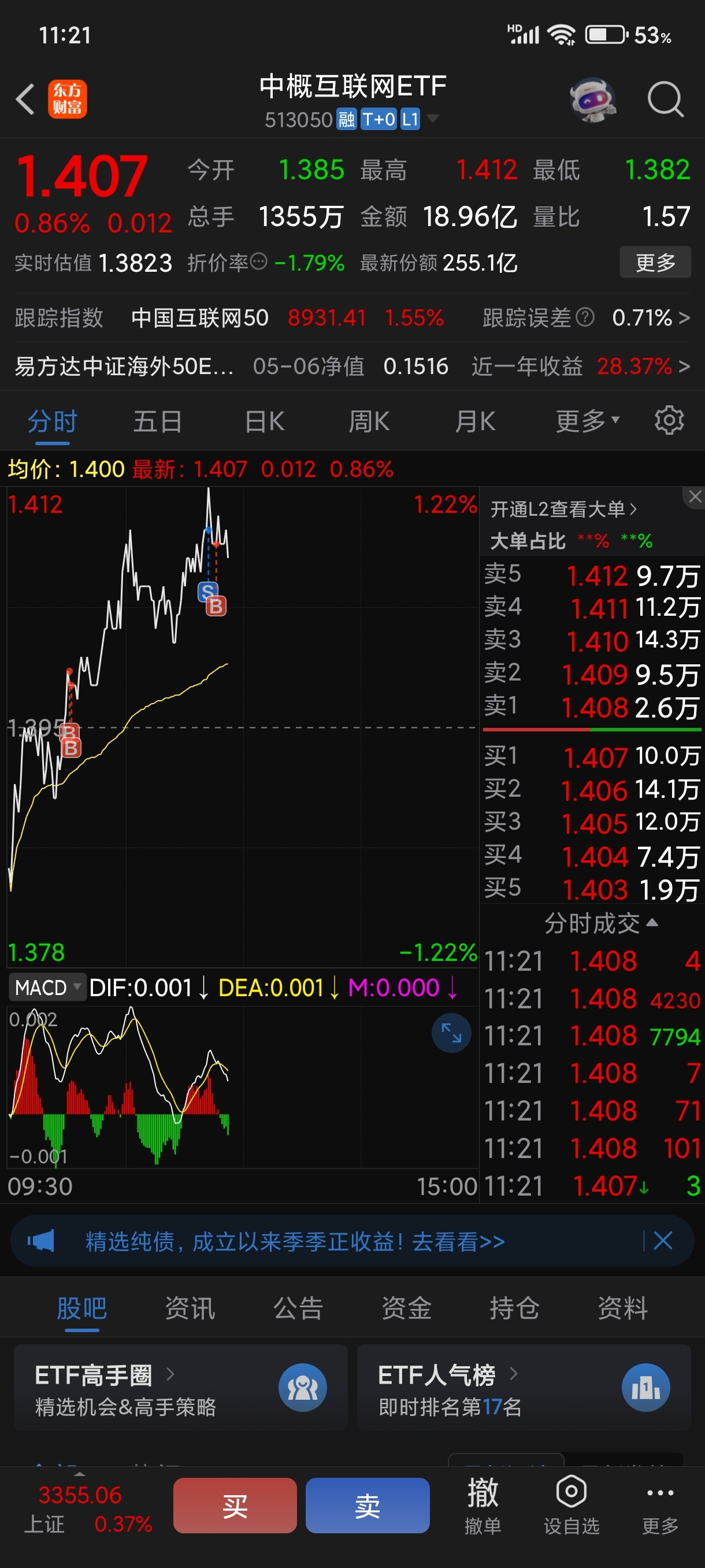
Task: Tap the chart fullscreen expand icon
Action: pyautogui.click(x=451, y=1033)
